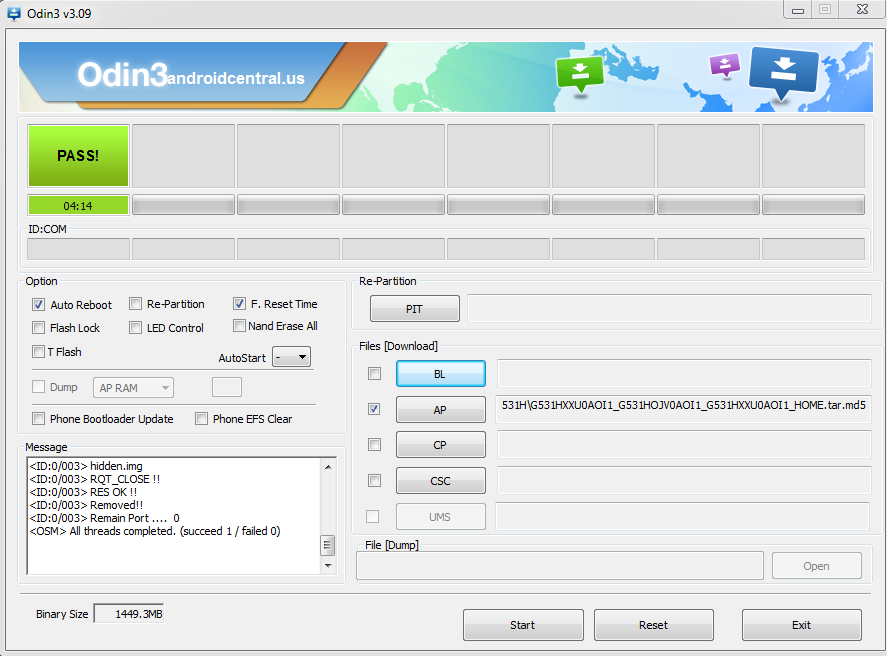This screenshot has height=656, width=887.
Task: Enable Flash Lock checkbox
Action: 38,327
